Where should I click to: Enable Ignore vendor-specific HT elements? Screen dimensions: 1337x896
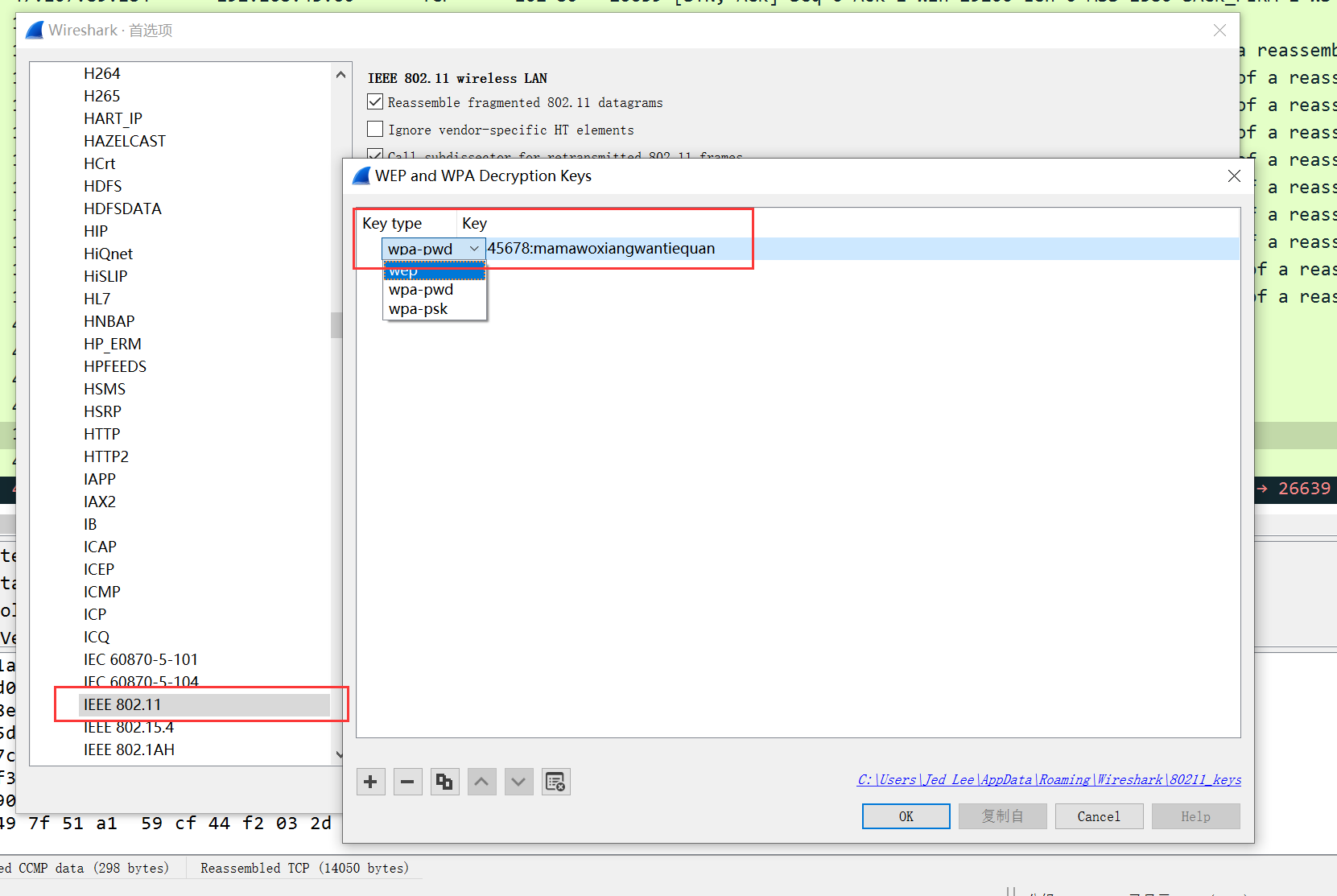(x=375, y=130)
